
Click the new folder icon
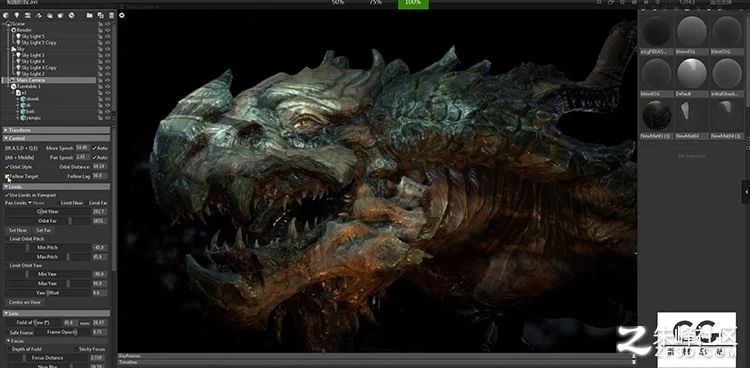[x=89, y=15]
